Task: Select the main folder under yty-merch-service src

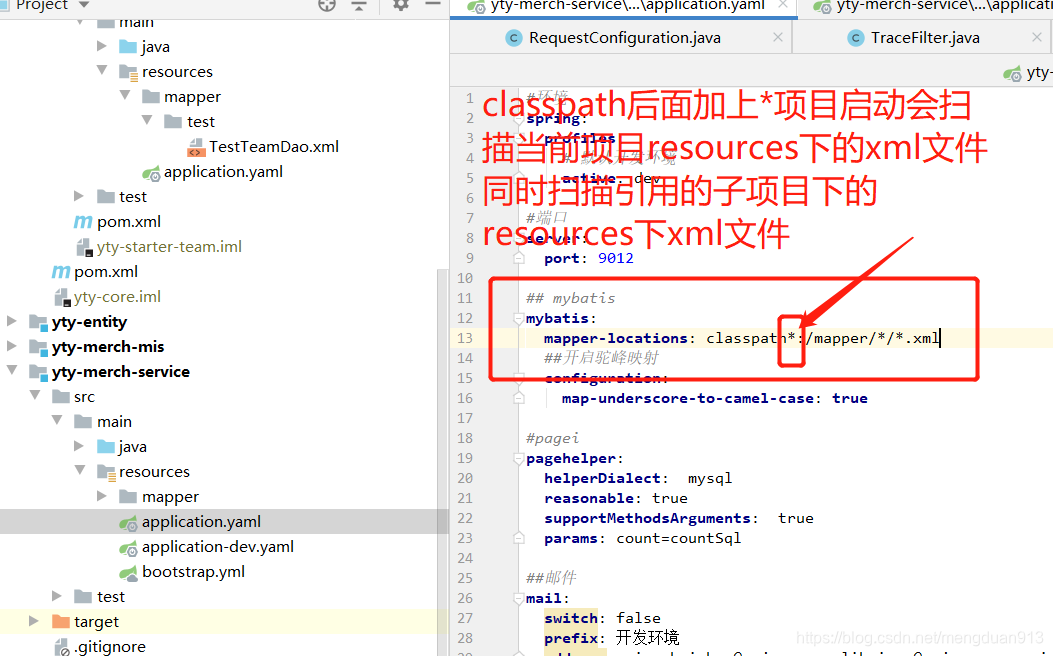Action: tap(114, 422)
